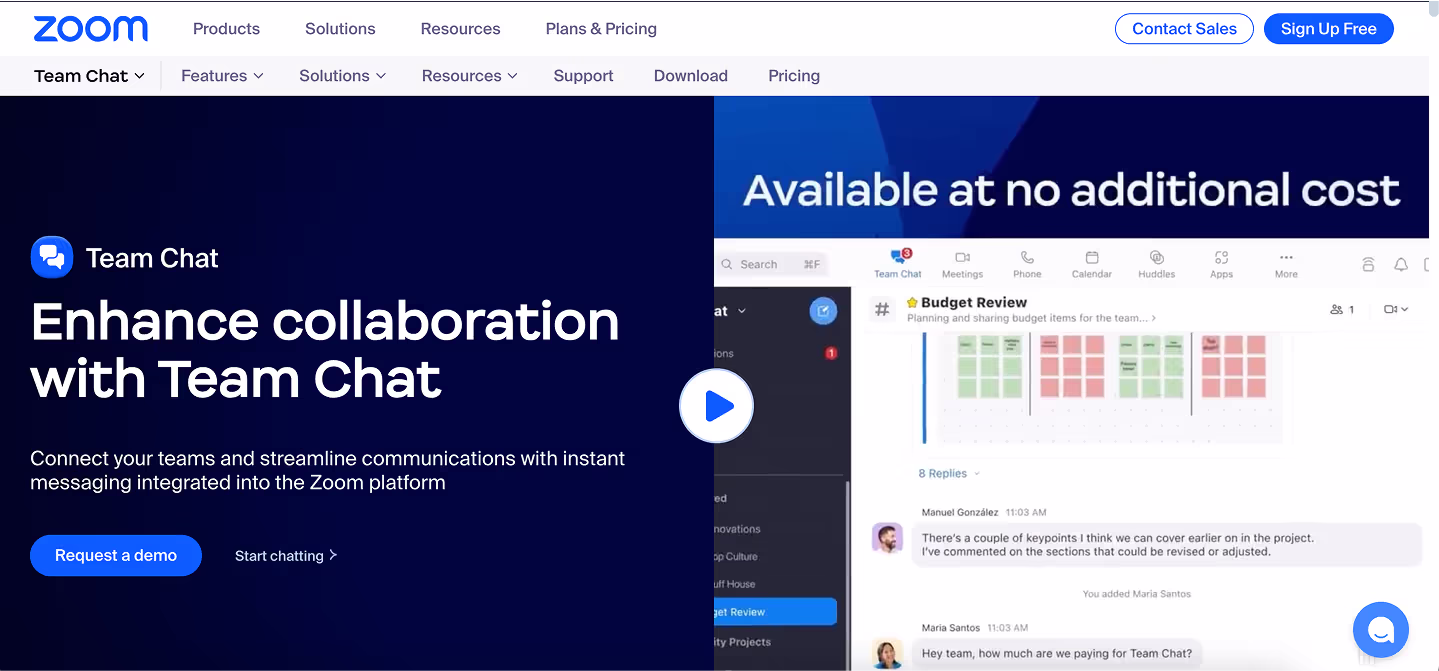Open Apps tab in the video app
Image resolution: width=1439 pixels, height=671 pixels.
pos(1221,264)
